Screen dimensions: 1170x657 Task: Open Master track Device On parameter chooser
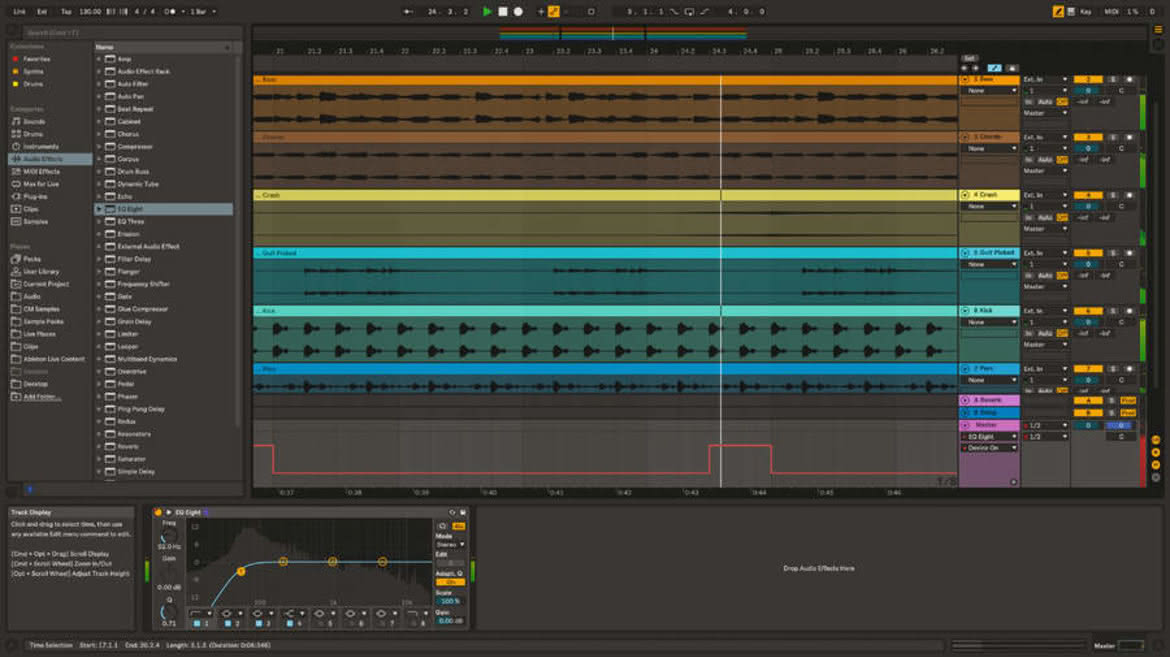point(989,448)
